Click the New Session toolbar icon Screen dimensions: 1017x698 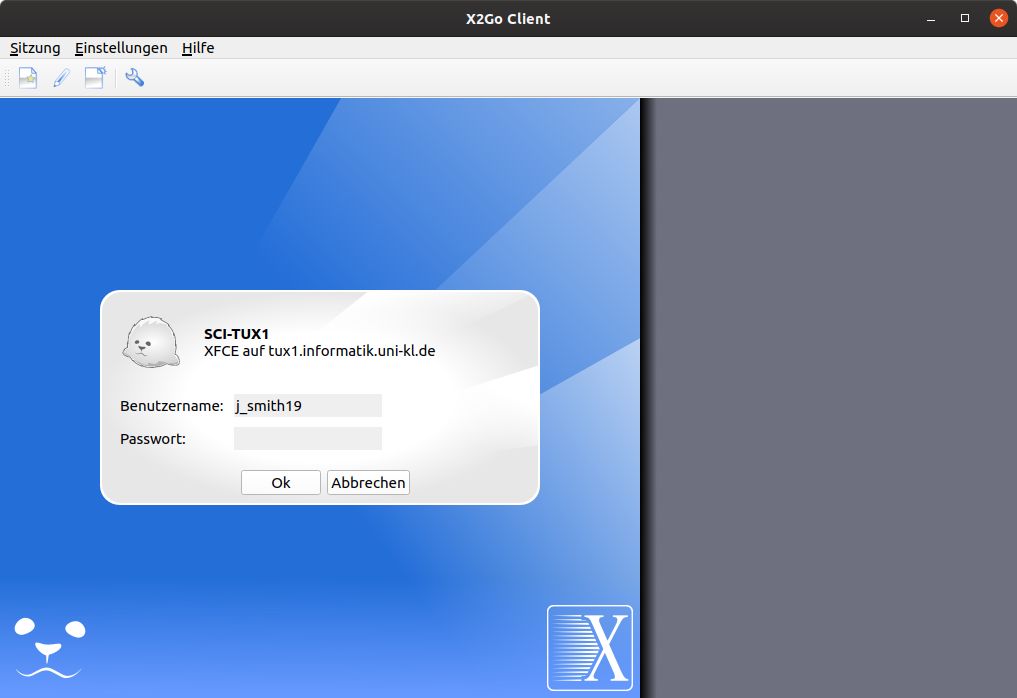28,78
